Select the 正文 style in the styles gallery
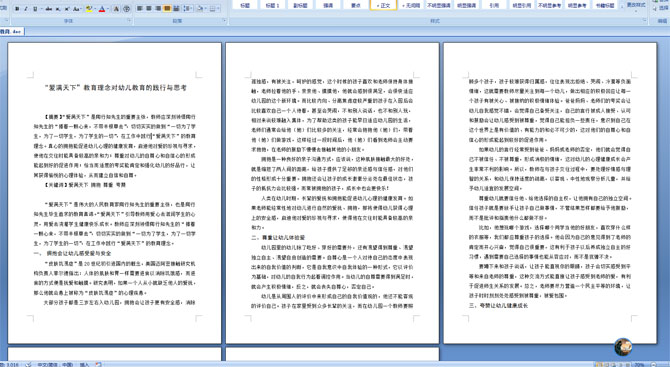The image size is (670, 367). (383, 5)
